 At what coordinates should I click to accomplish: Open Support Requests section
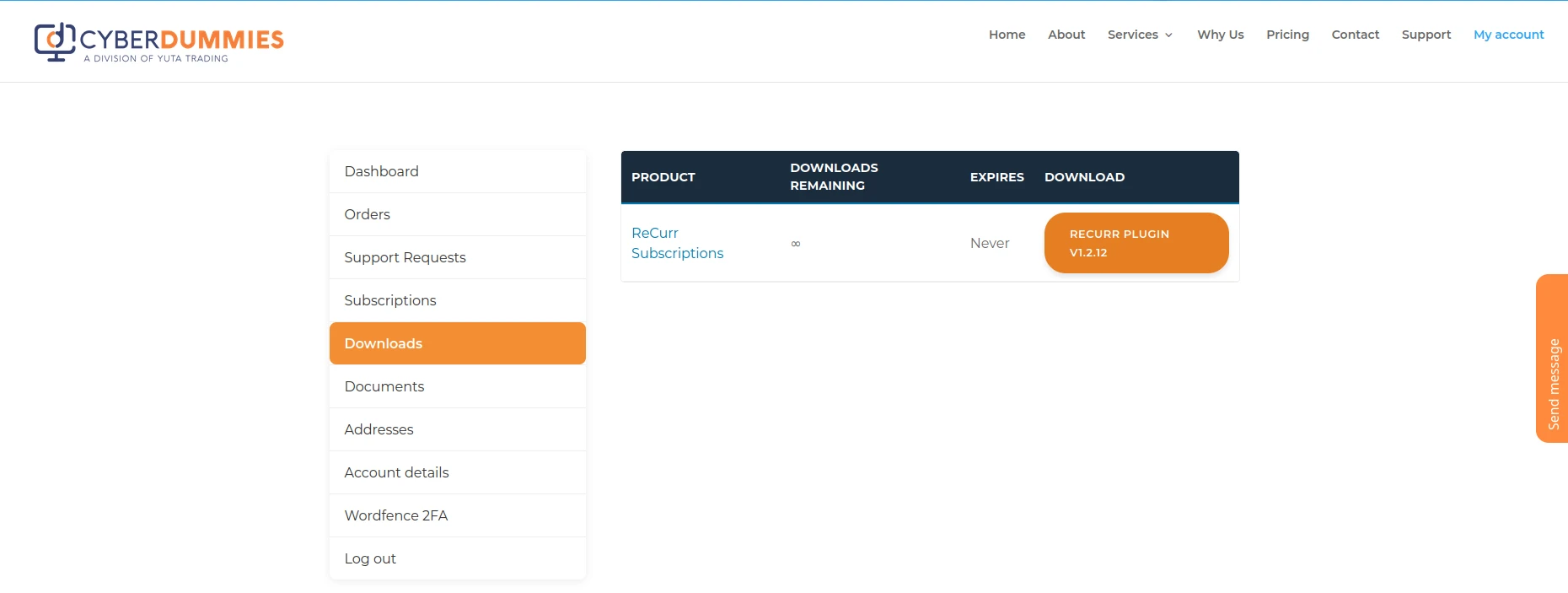pyautogui.click(x=458, y=257)
